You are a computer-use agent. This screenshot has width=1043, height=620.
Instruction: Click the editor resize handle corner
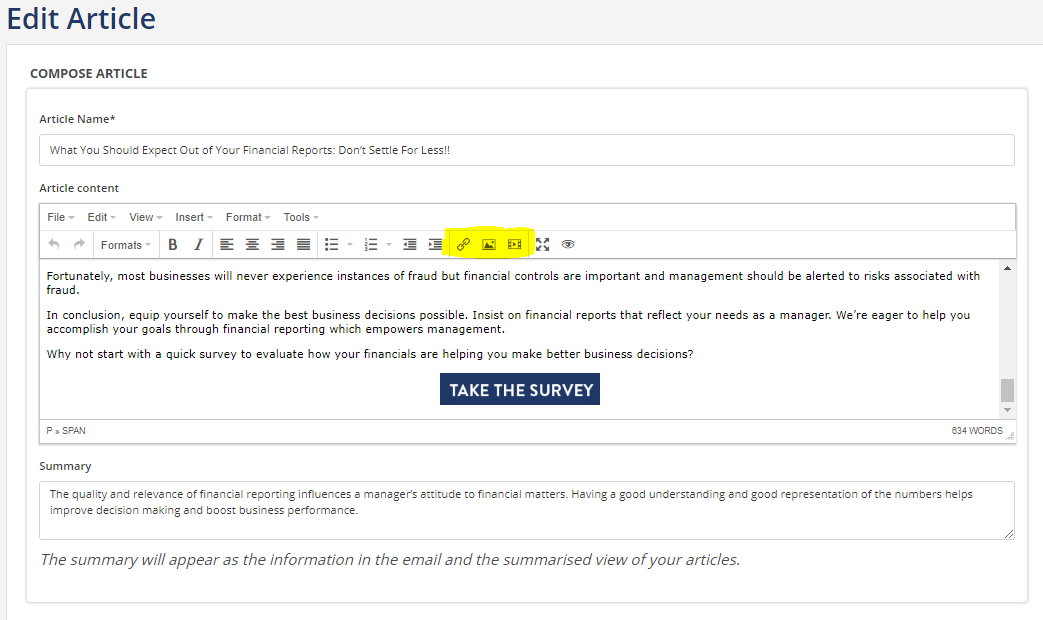1010,436
